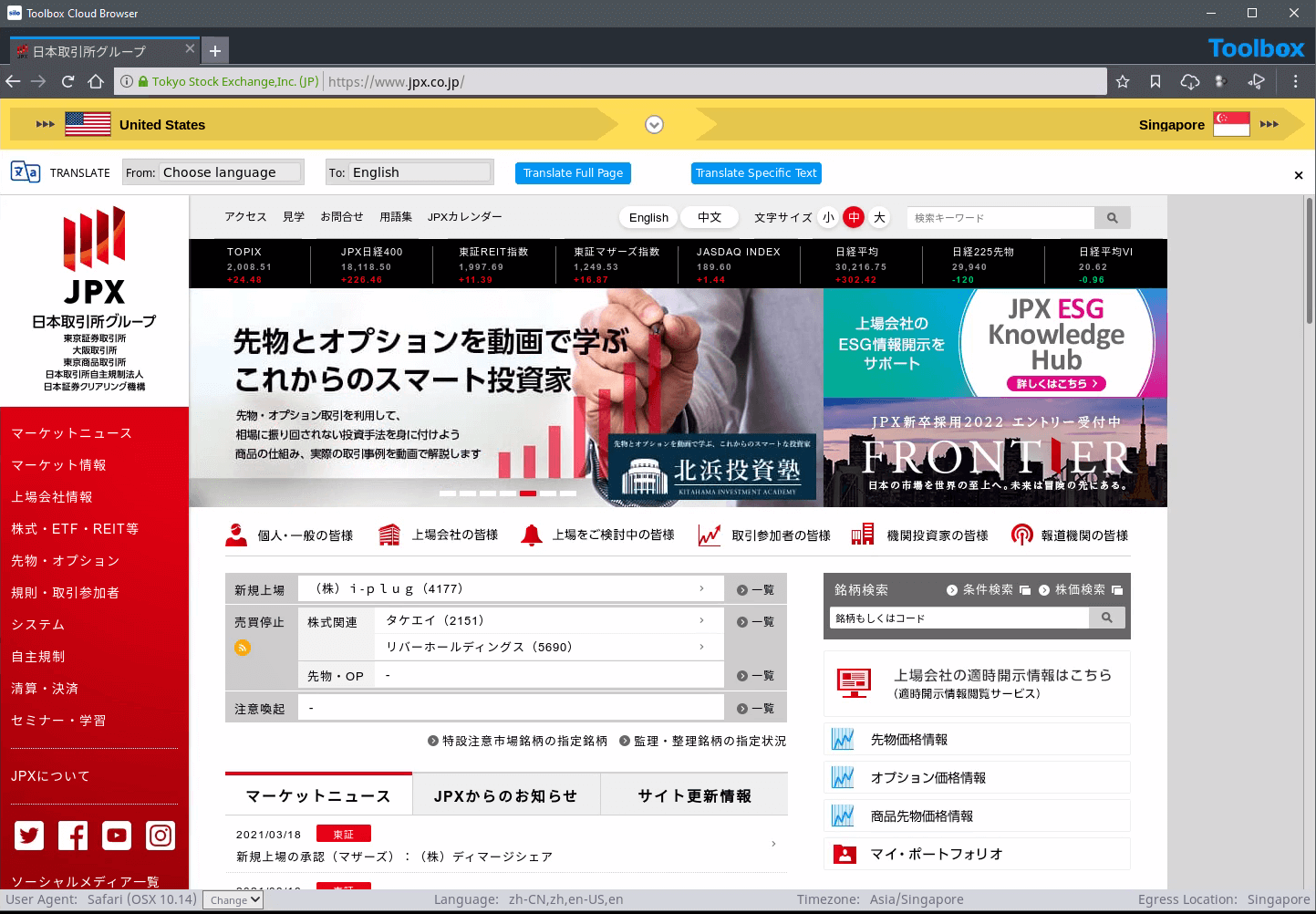Open the browser three-dot menu
This screenshot has height=914, width=1316.
coord(1295,81)
